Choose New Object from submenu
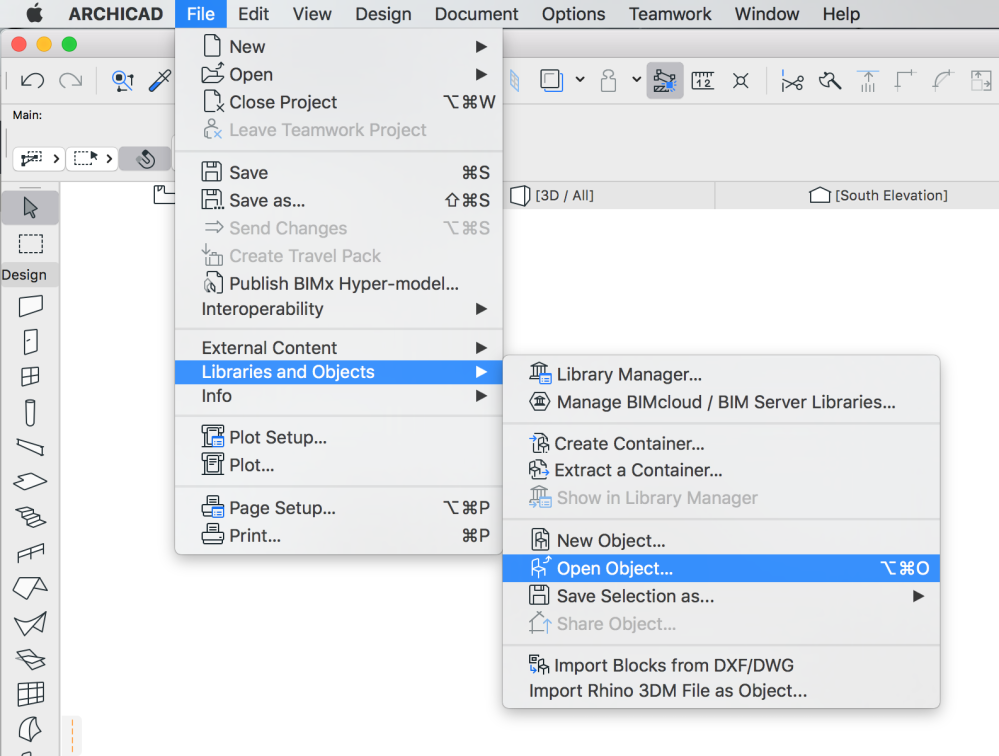999x756 pixels. (x=721, y=541)
